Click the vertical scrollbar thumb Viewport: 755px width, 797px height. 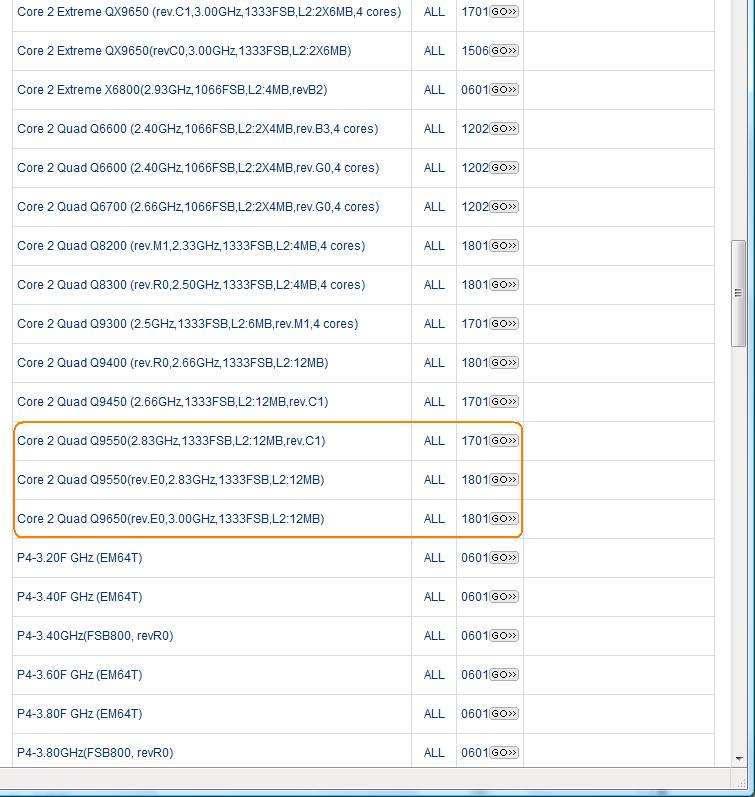(738, 293)
